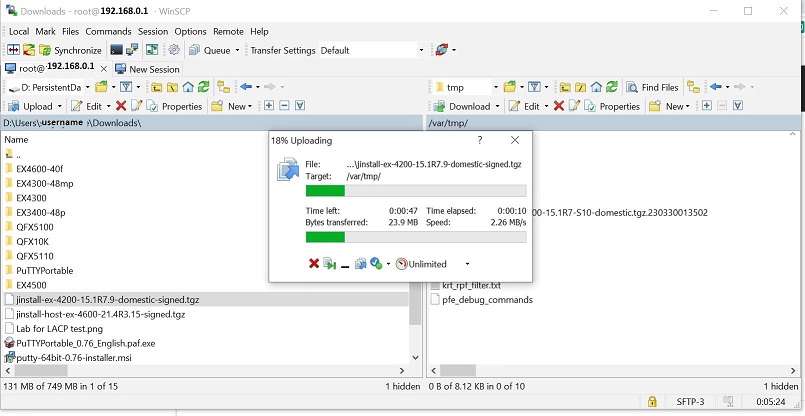The image size is (805, 416).
Task: Open the Files menu
Action: (70, 31)
